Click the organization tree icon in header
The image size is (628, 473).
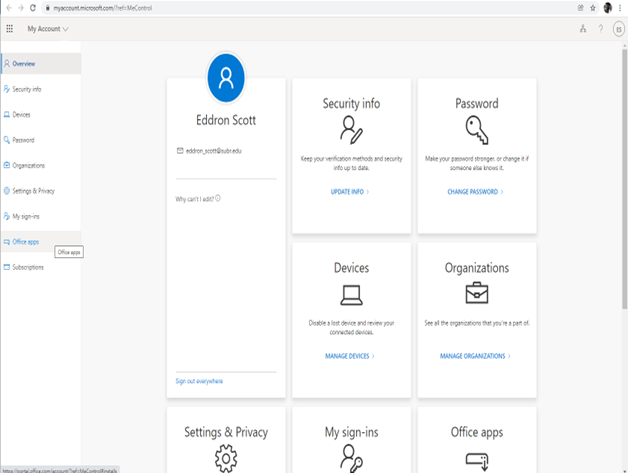[583, 28]
